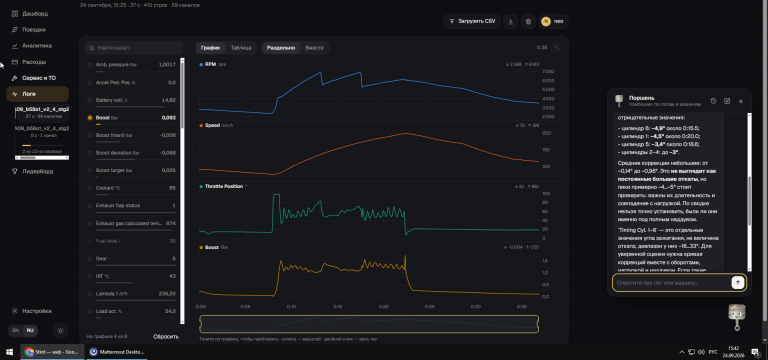Image resolution: width=768 pixels, height=360 pixels.
Task: Open Расходы section
Action: (x=37, y=62)
